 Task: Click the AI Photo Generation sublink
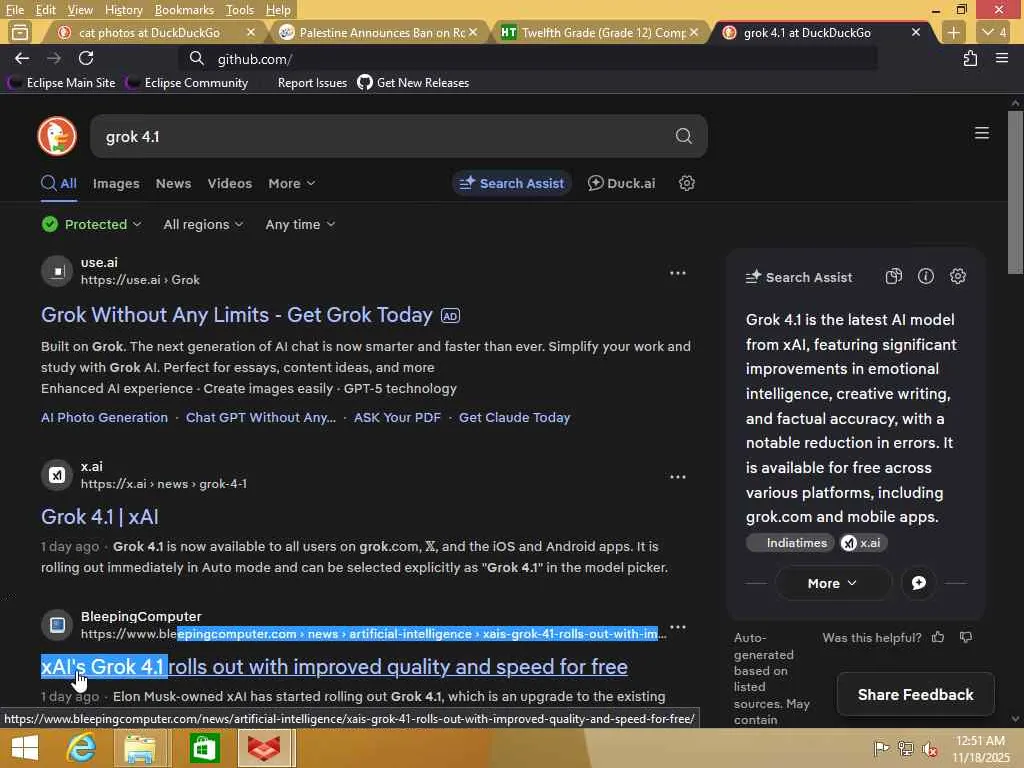(x=104, y=417)
